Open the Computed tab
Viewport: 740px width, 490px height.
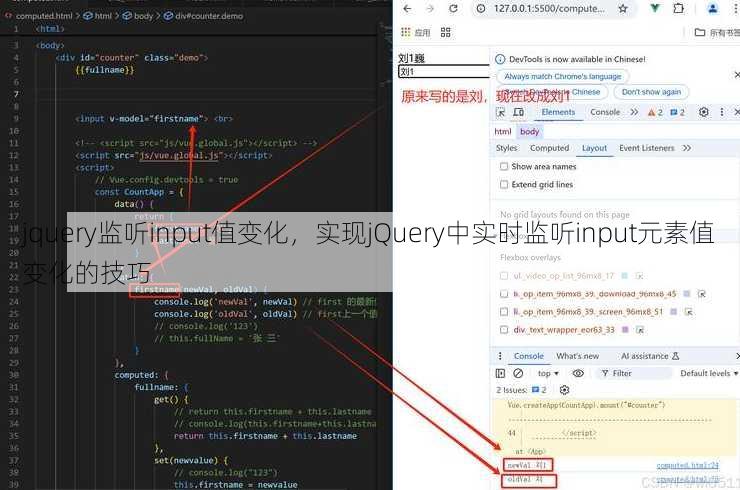tap(549, 148)
